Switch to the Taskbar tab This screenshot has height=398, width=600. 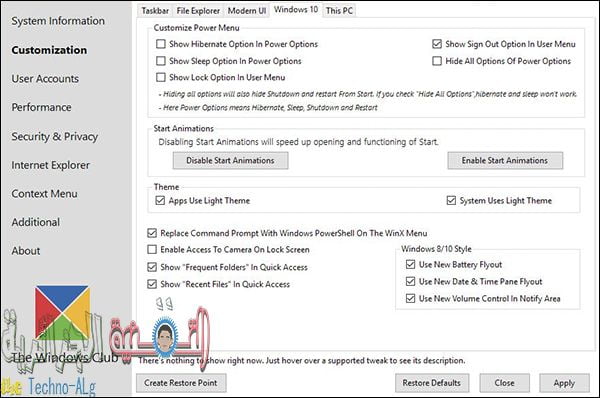[155, 11]
